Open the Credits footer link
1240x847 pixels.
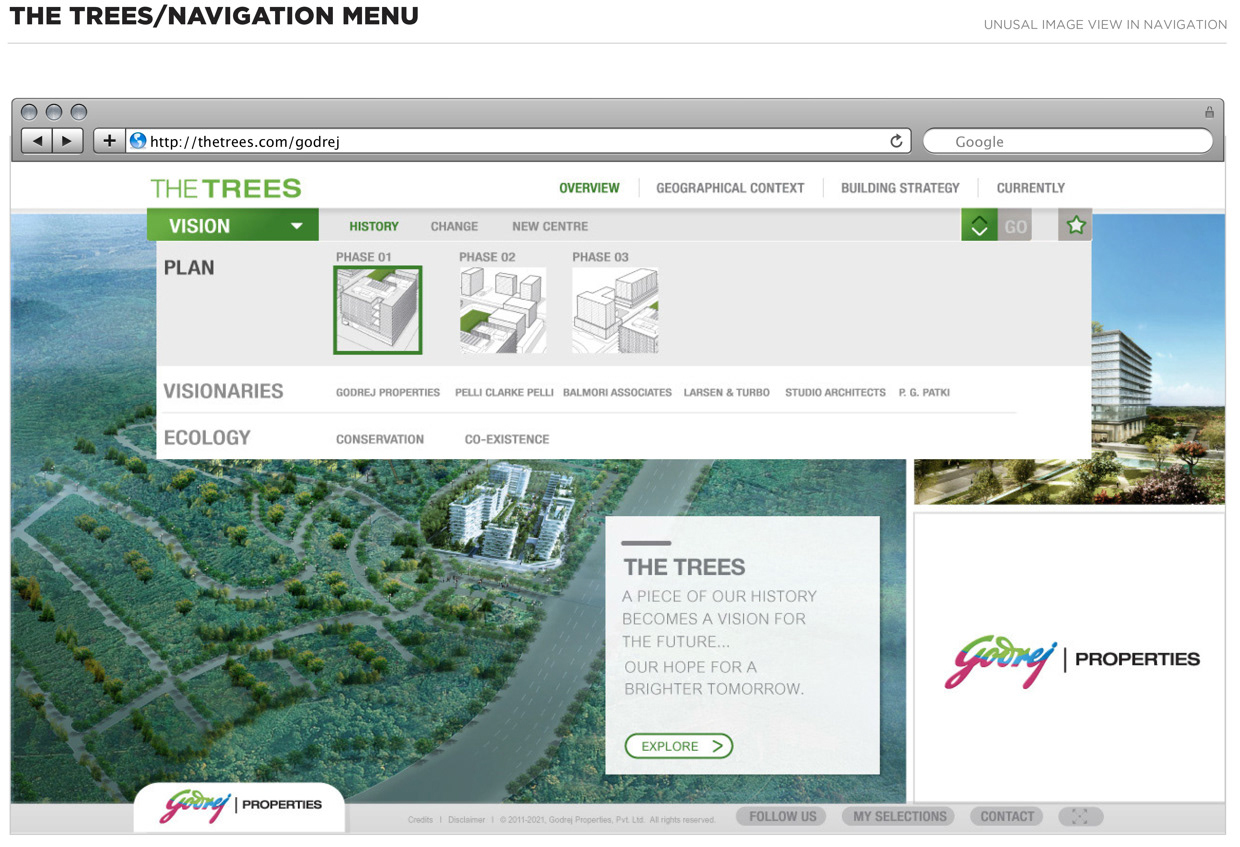pos(420,820)
